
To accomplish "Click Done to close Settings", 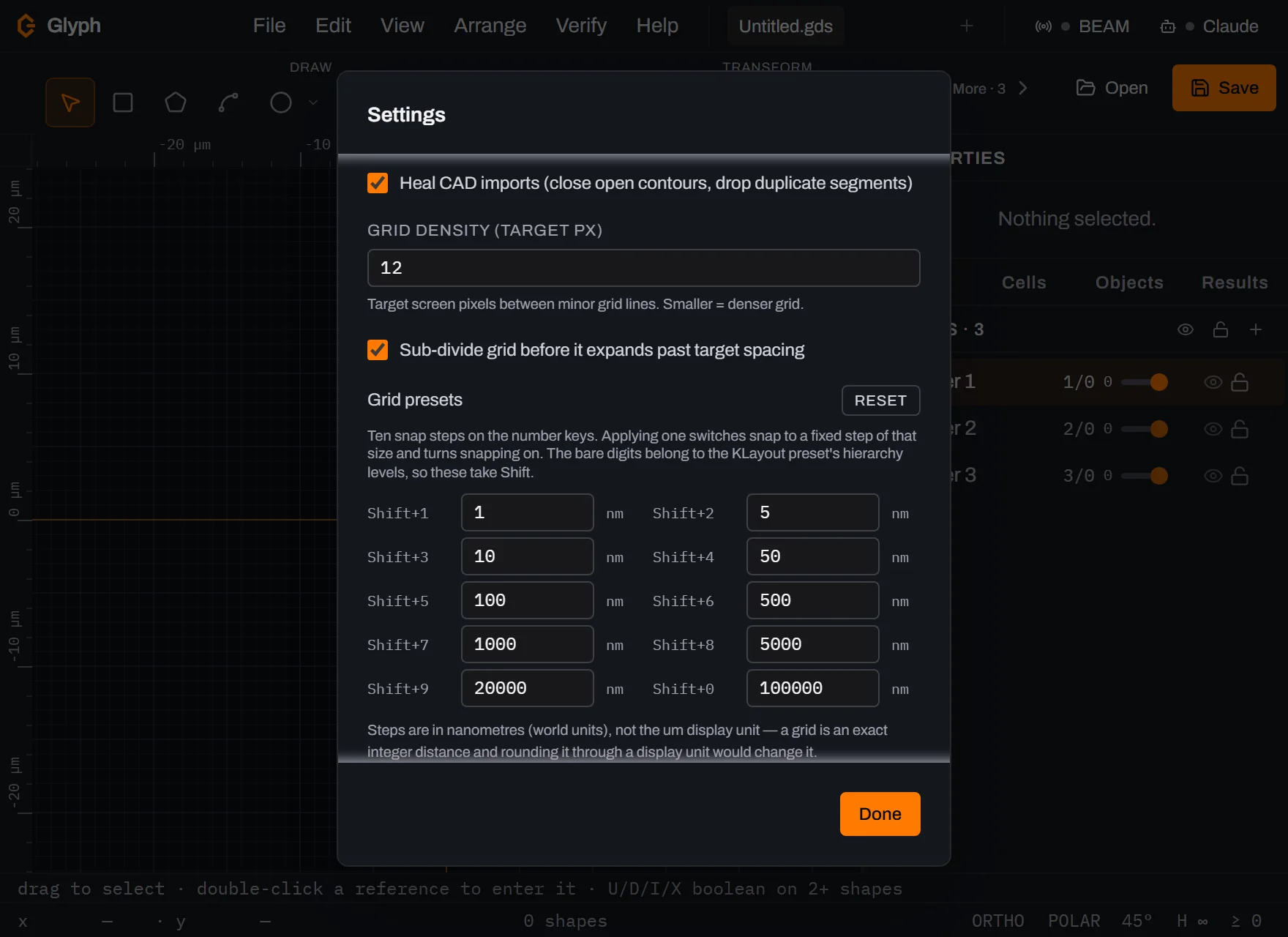I will click(x=880, y=814).
